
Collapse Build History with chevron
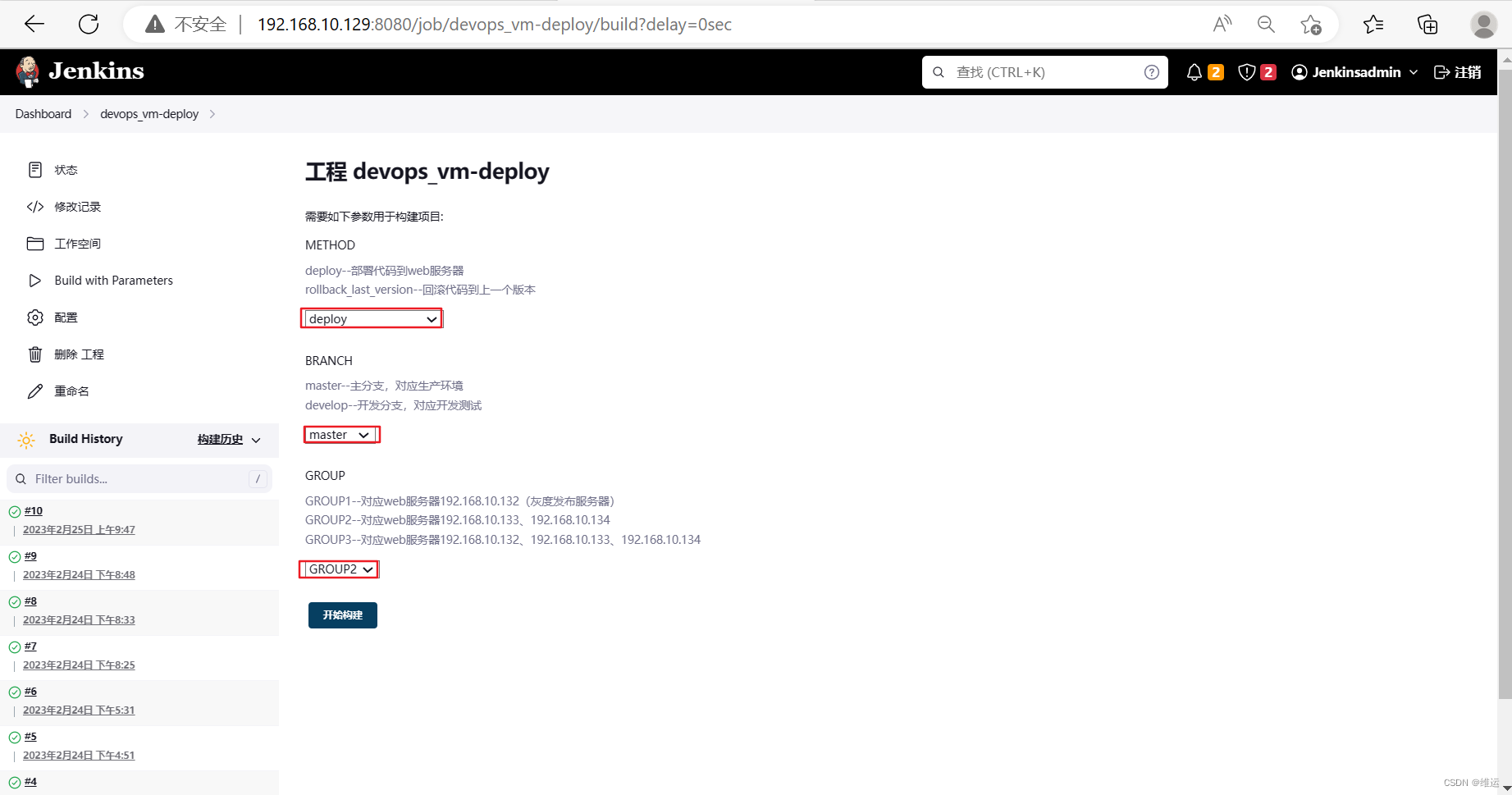[x=256, y=441]
